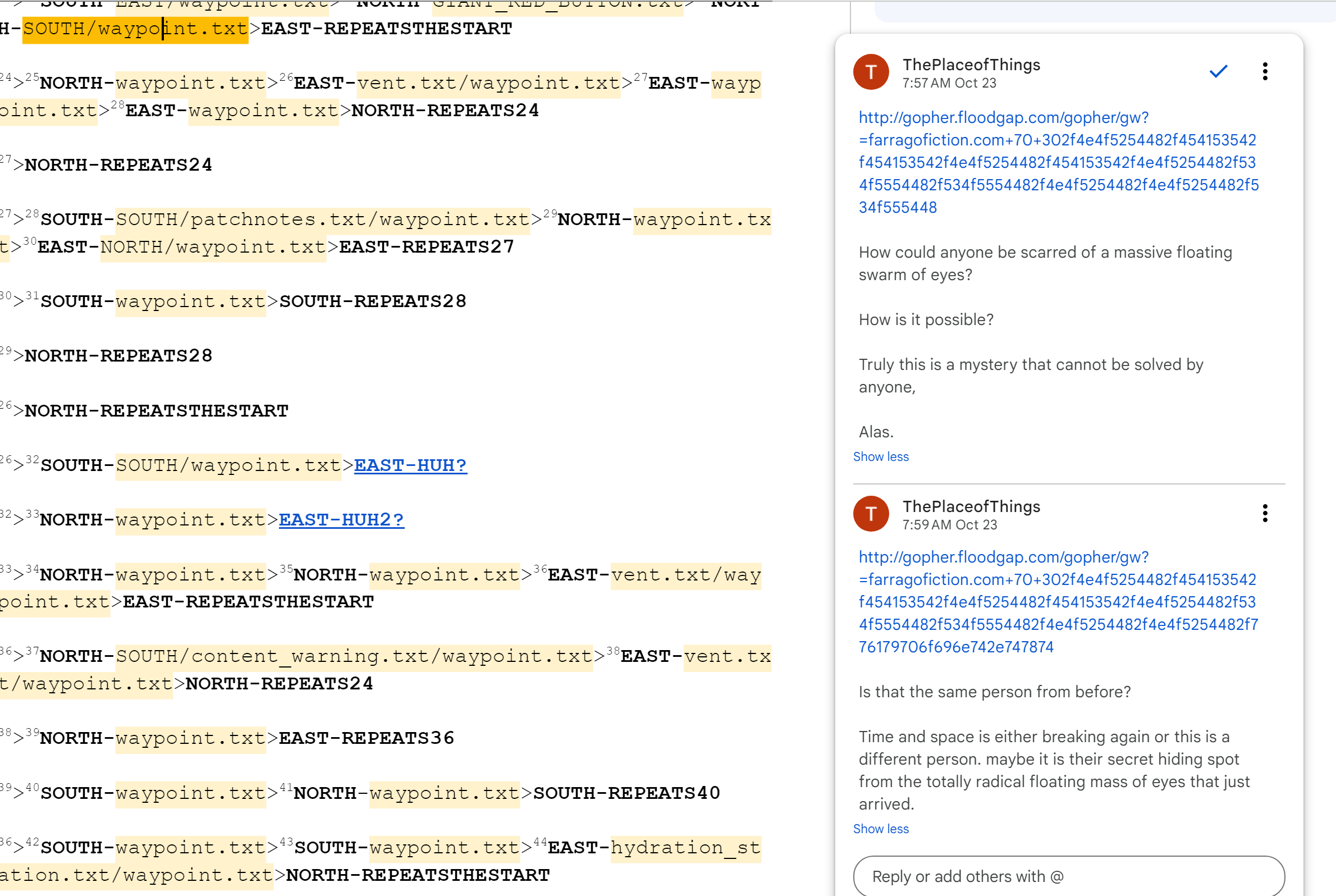Click the SOUTH/content_warning.txt/waypoint.txt highlighted text
1336x896 pixels.
[x=354, y=656]
